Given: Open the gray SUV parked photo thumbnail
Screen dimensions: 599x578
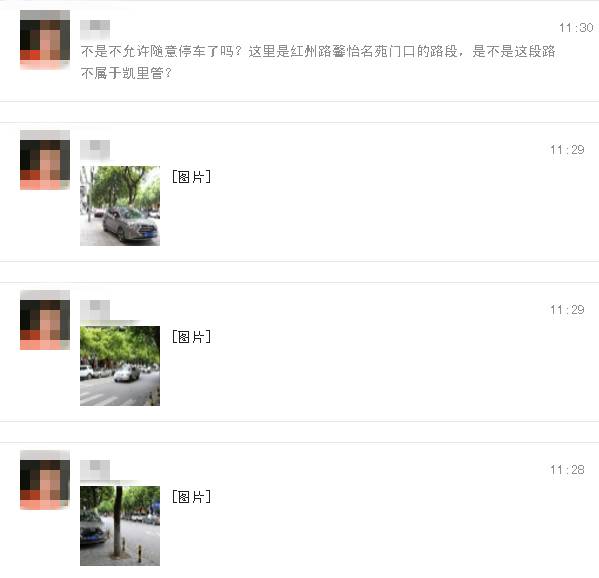Looking at the screenshot, I should 120,206.
